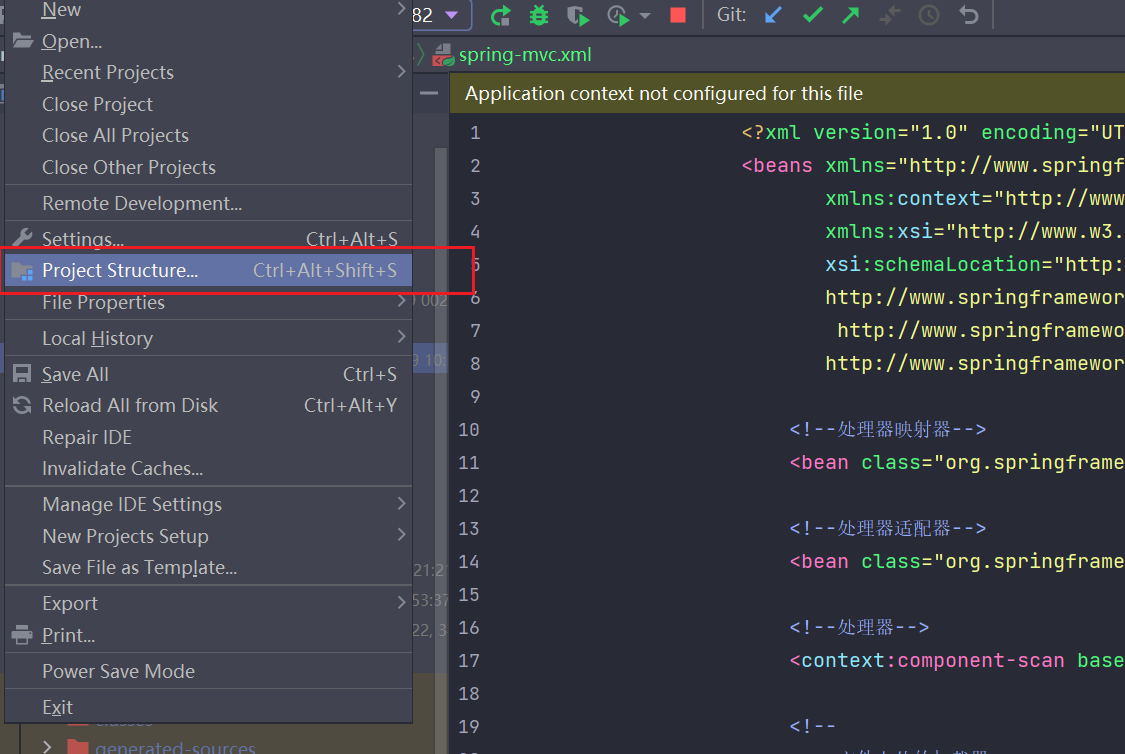Click the 处理器映射器 comment line
The height and width of the screenshot is (754, 1125).
pyautogui.click(x=888, y=430)
